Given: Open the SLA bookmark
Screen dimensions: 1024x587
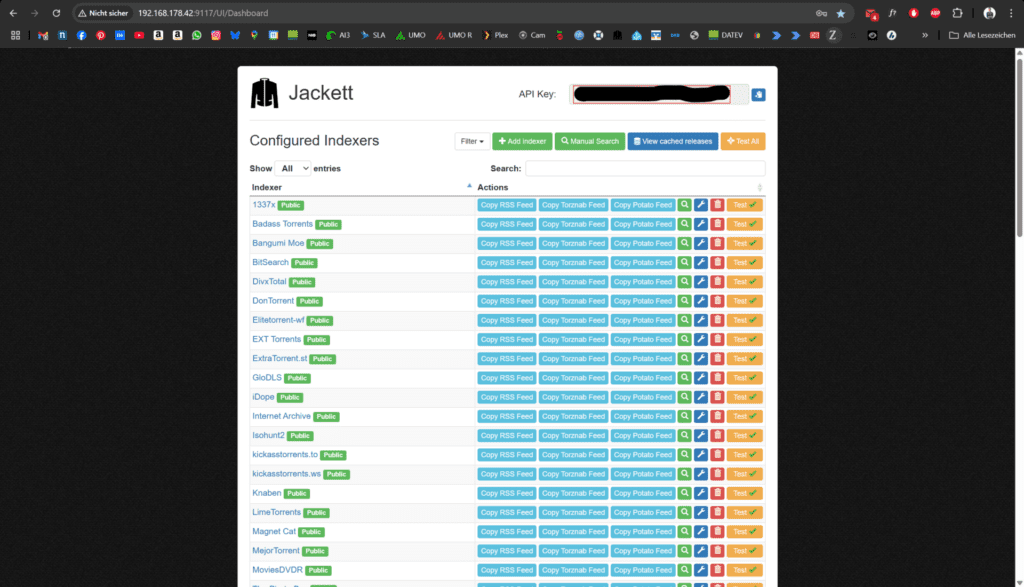Looking at the screenshot, I should [x=373, y=35].
